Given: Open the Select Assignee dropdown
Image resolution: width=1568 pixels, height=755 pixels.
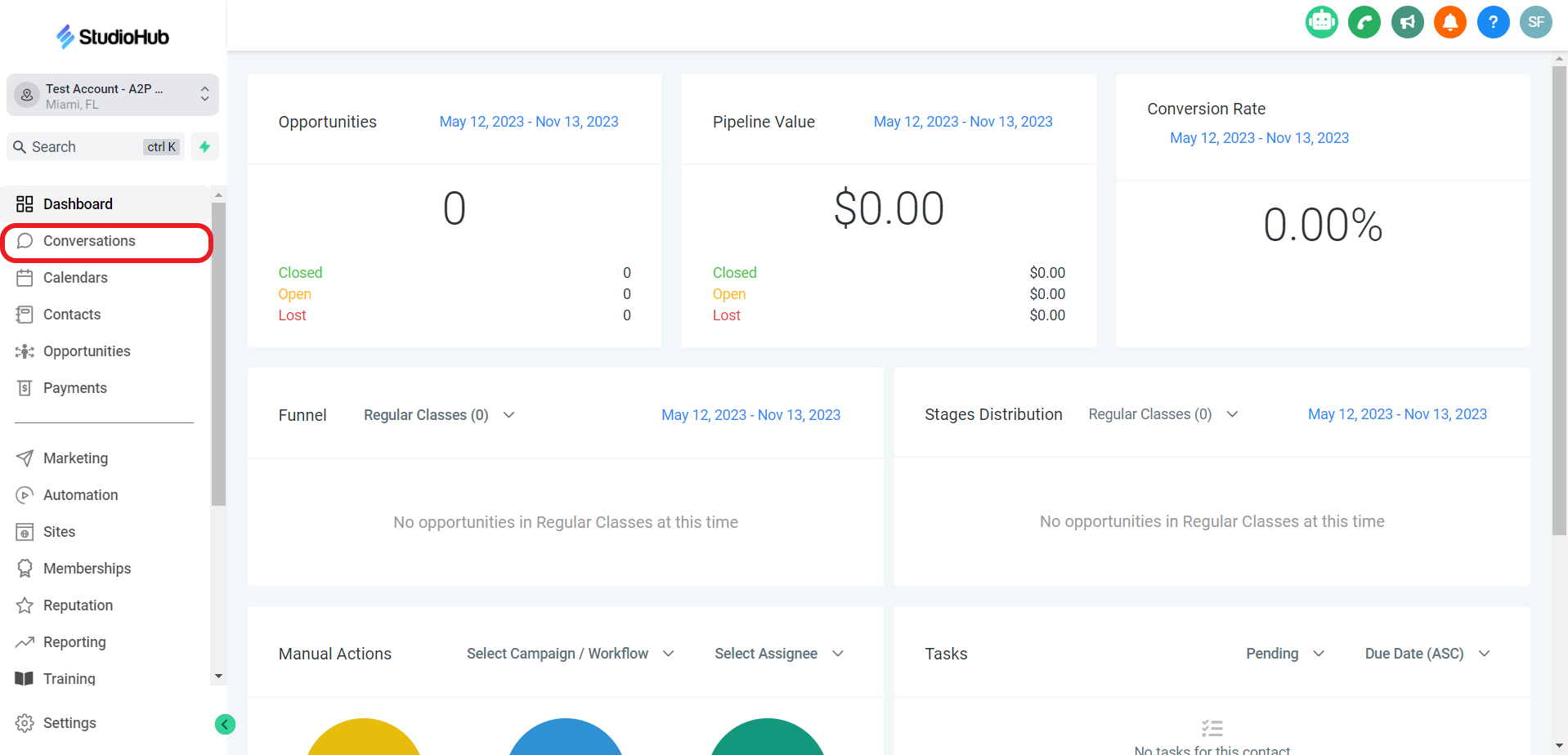Looking at the screenshot, I should (778, 654).
